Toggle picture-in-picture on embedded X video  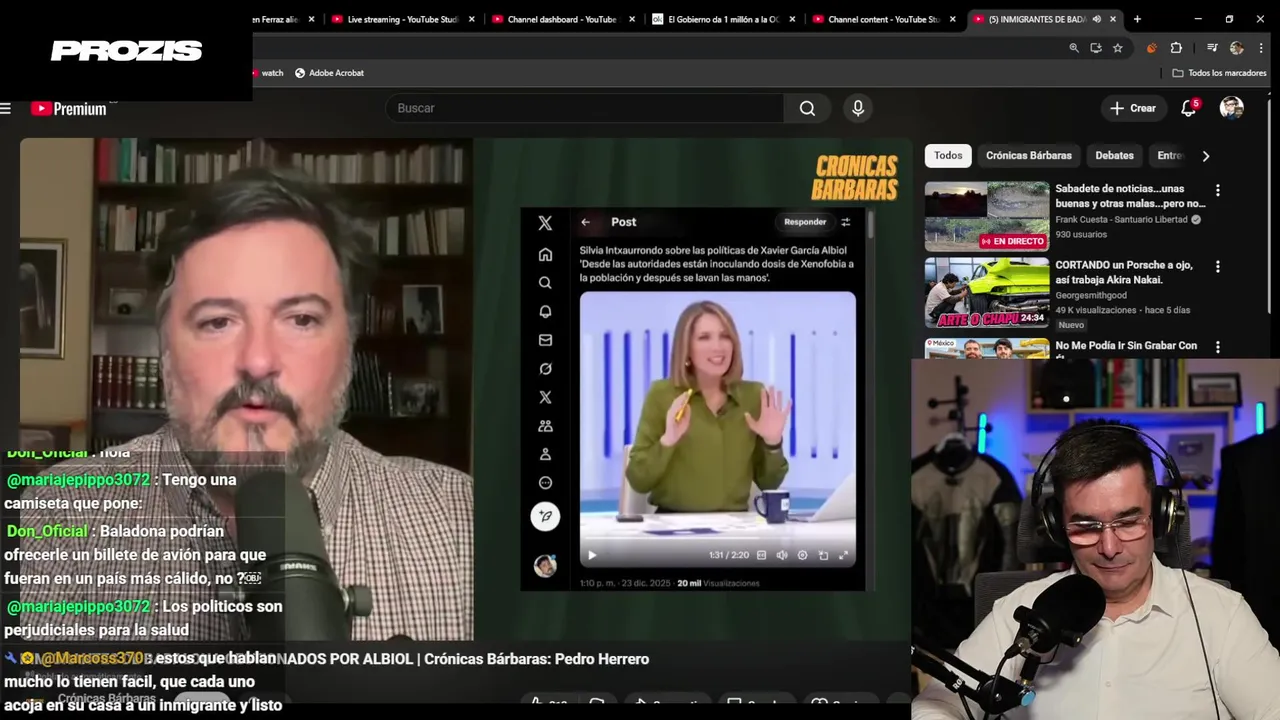click(x=823, y=555)
